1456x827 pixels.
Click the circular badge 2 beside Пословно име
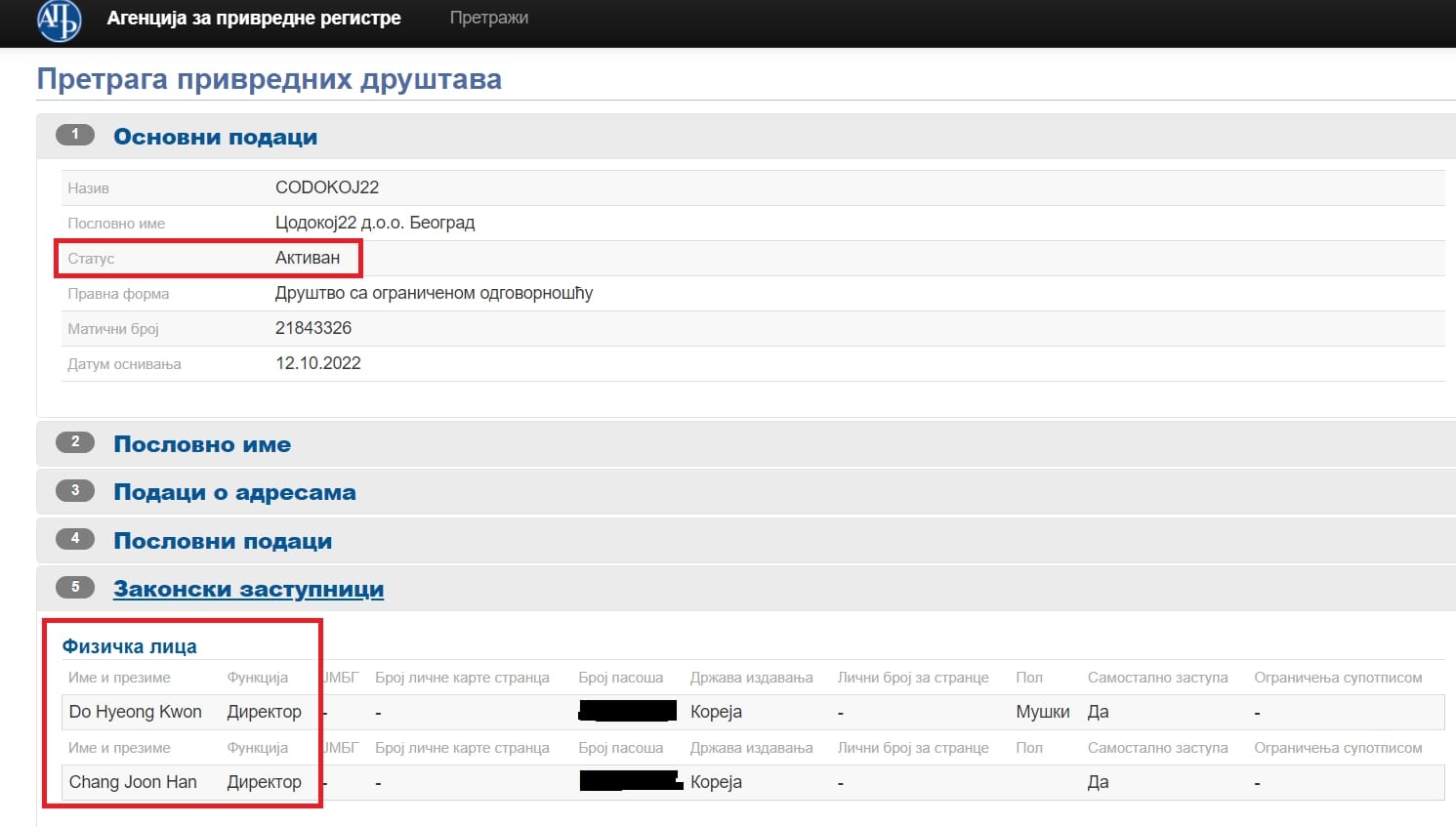pos(75,442)
